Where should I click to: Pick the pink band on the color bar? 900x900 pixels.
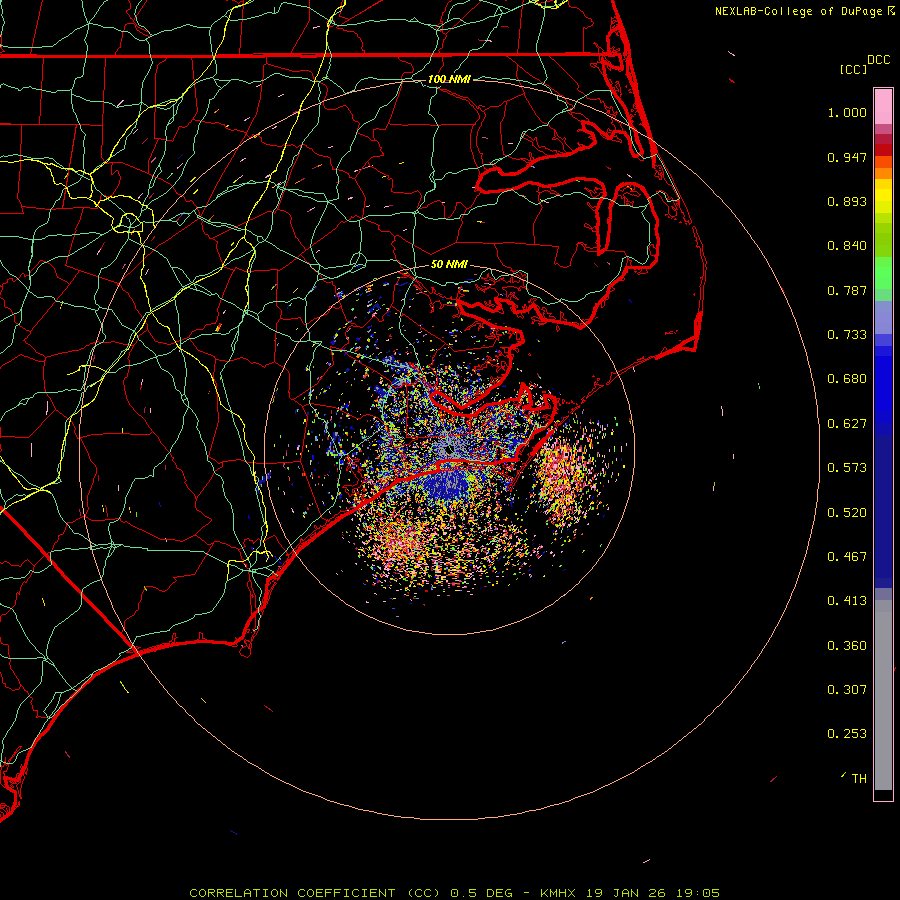[883, 107]
